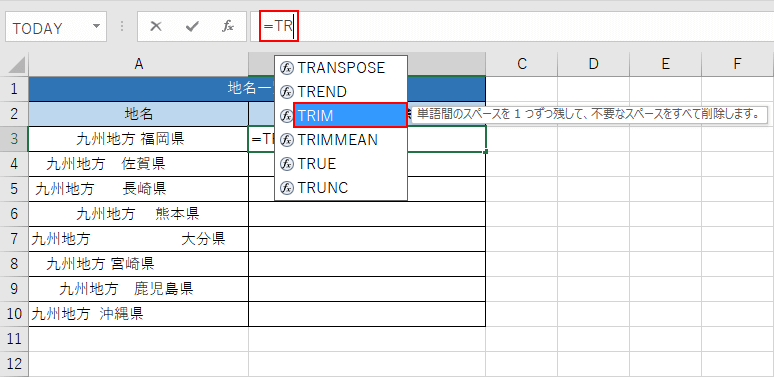Click the blue 地名一覧 title cell
This screenshot has height=377, width=774.
[x=257, y=89]
